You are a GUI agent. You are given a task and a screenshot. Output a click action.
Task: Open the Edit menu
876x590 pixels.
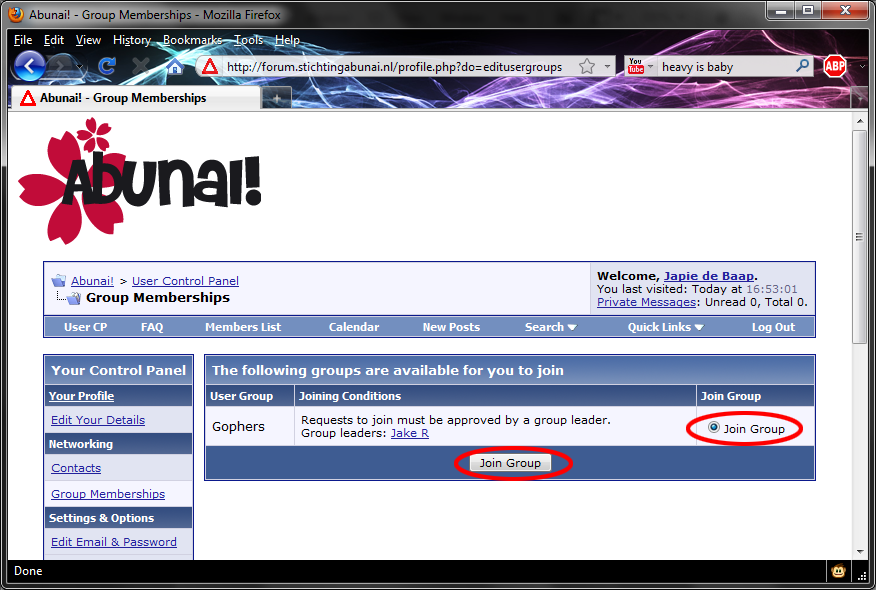coord(54,40)
